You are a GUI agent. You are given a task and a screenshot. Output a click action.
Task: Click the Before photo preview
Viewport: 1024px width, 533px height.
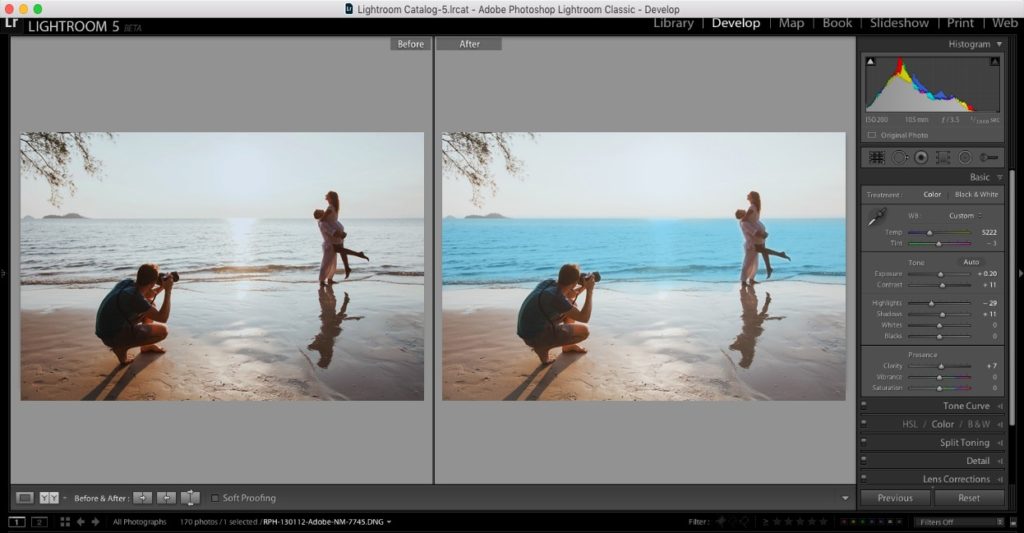click(x=222, y=266)
